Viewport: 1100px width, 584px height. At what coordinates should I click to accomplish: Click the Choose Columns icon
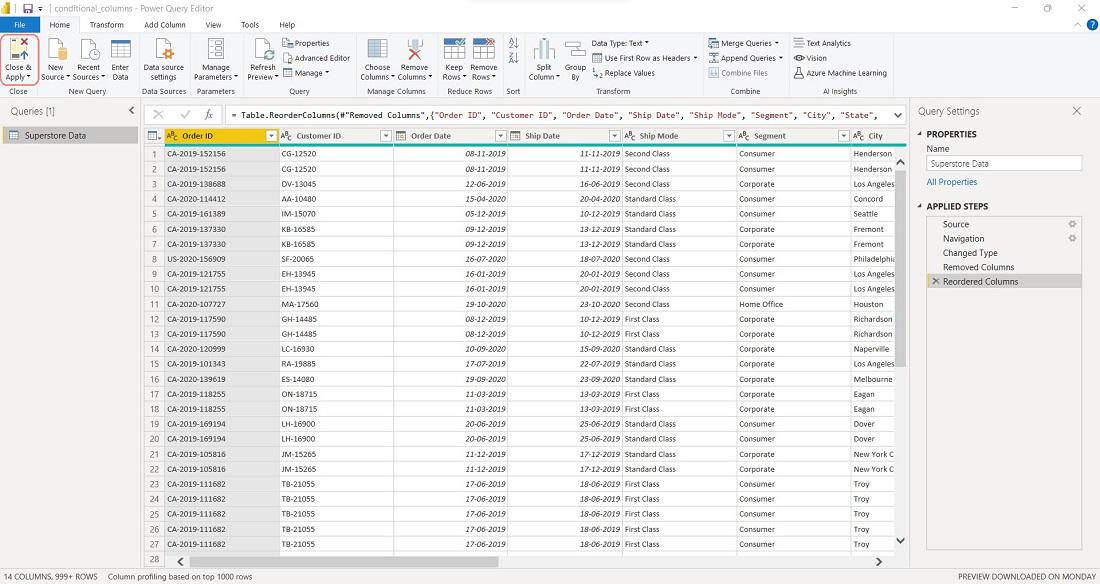tap(377, 50)
